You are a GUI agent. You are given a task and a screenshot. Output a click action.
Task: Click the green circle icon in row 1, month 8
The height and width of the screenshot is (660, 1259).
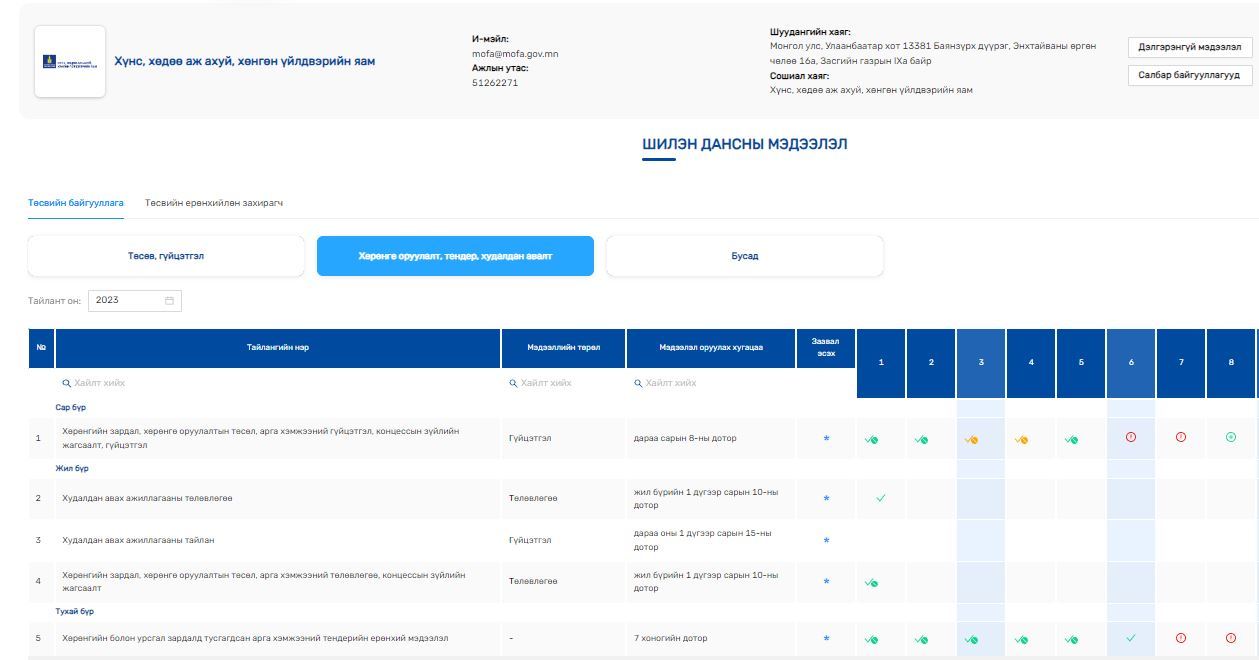(1231, 438)
